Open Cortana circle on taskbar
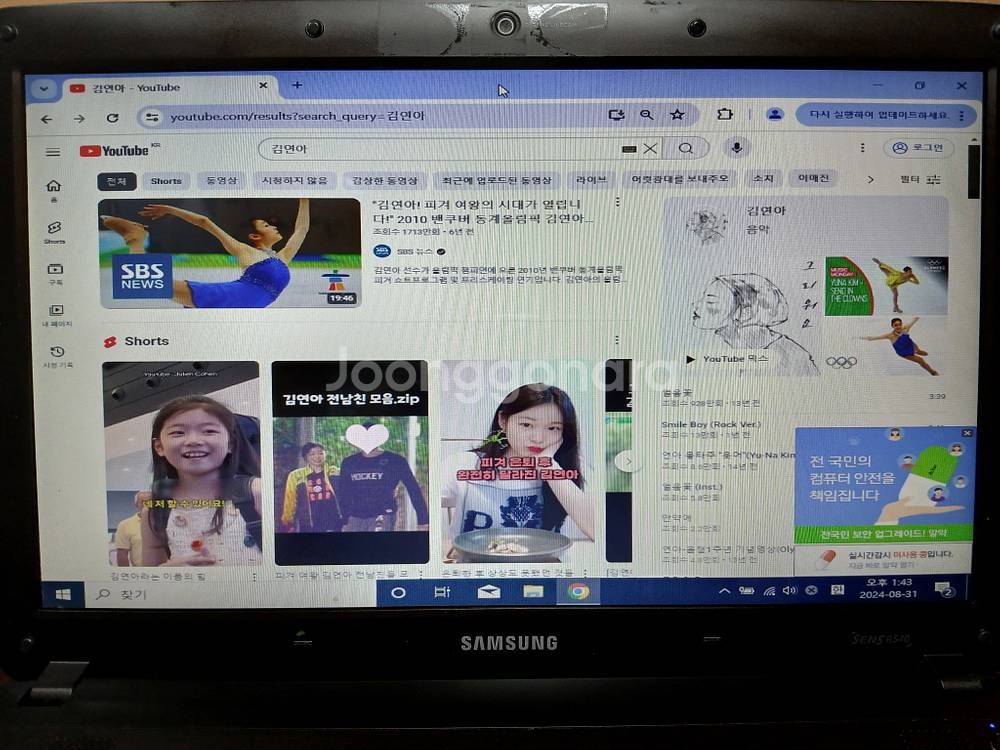 tap(398, 593)
